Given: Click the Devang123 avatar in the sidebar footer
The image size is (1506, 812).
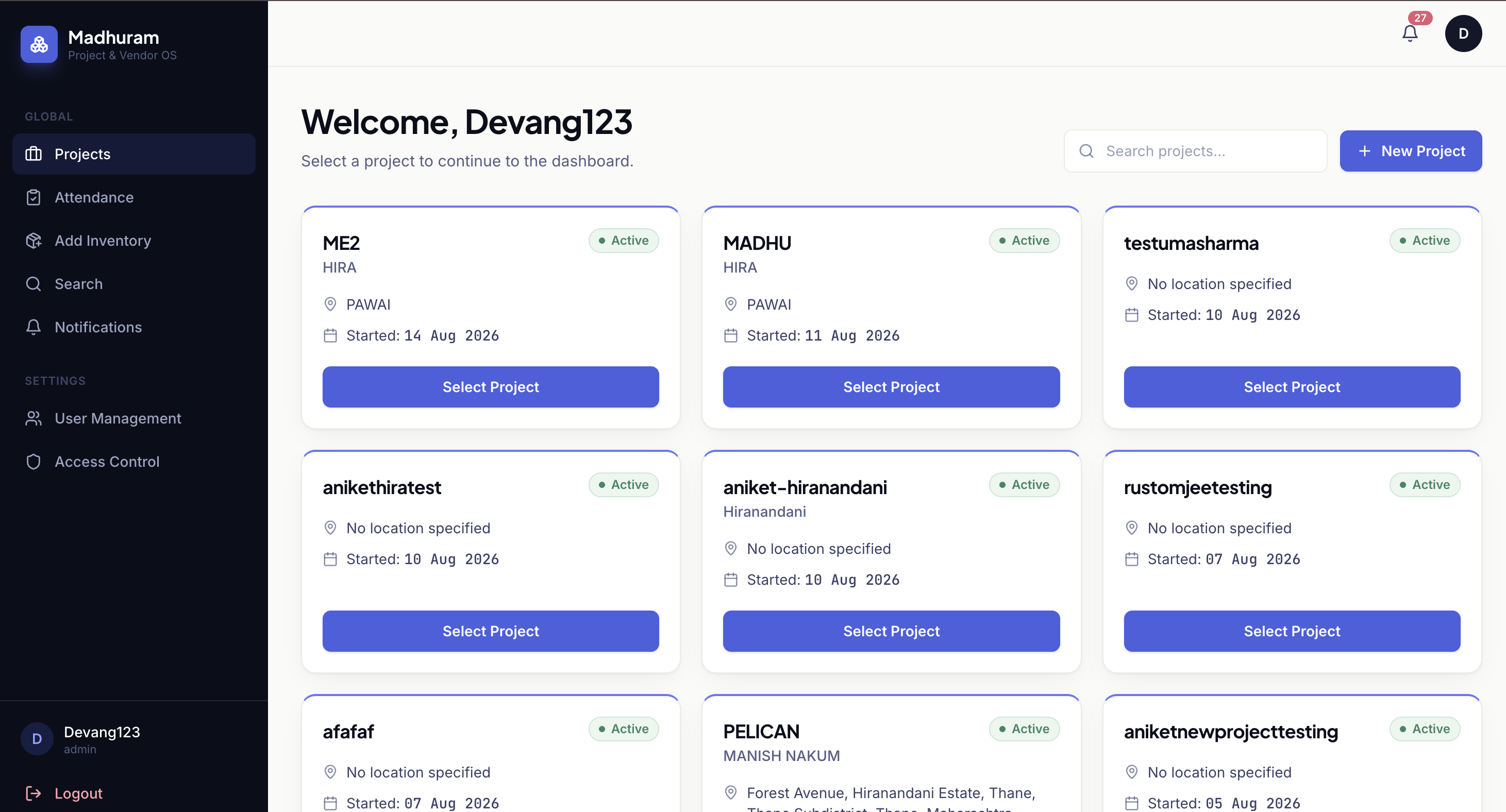Looking at the screenshot, I should point(37,739).
